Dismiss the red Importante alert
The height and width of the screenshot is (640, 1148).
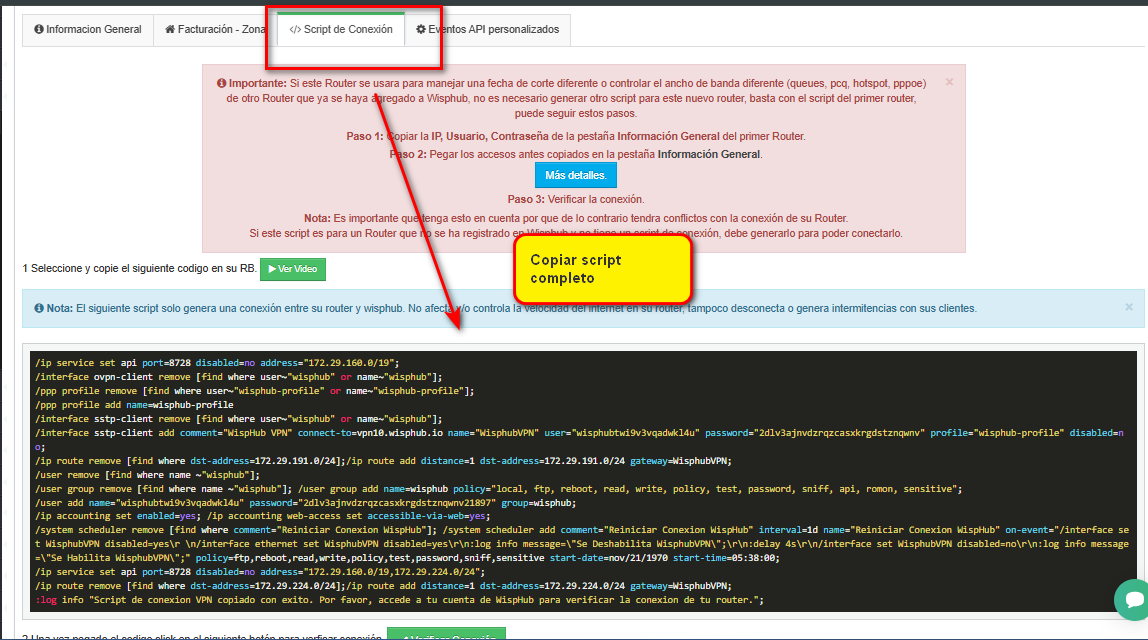point(949,82)
